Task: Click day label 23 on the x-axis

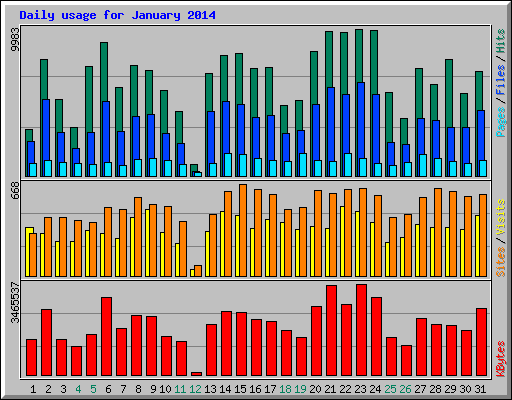Action: (x=360, y=389)
